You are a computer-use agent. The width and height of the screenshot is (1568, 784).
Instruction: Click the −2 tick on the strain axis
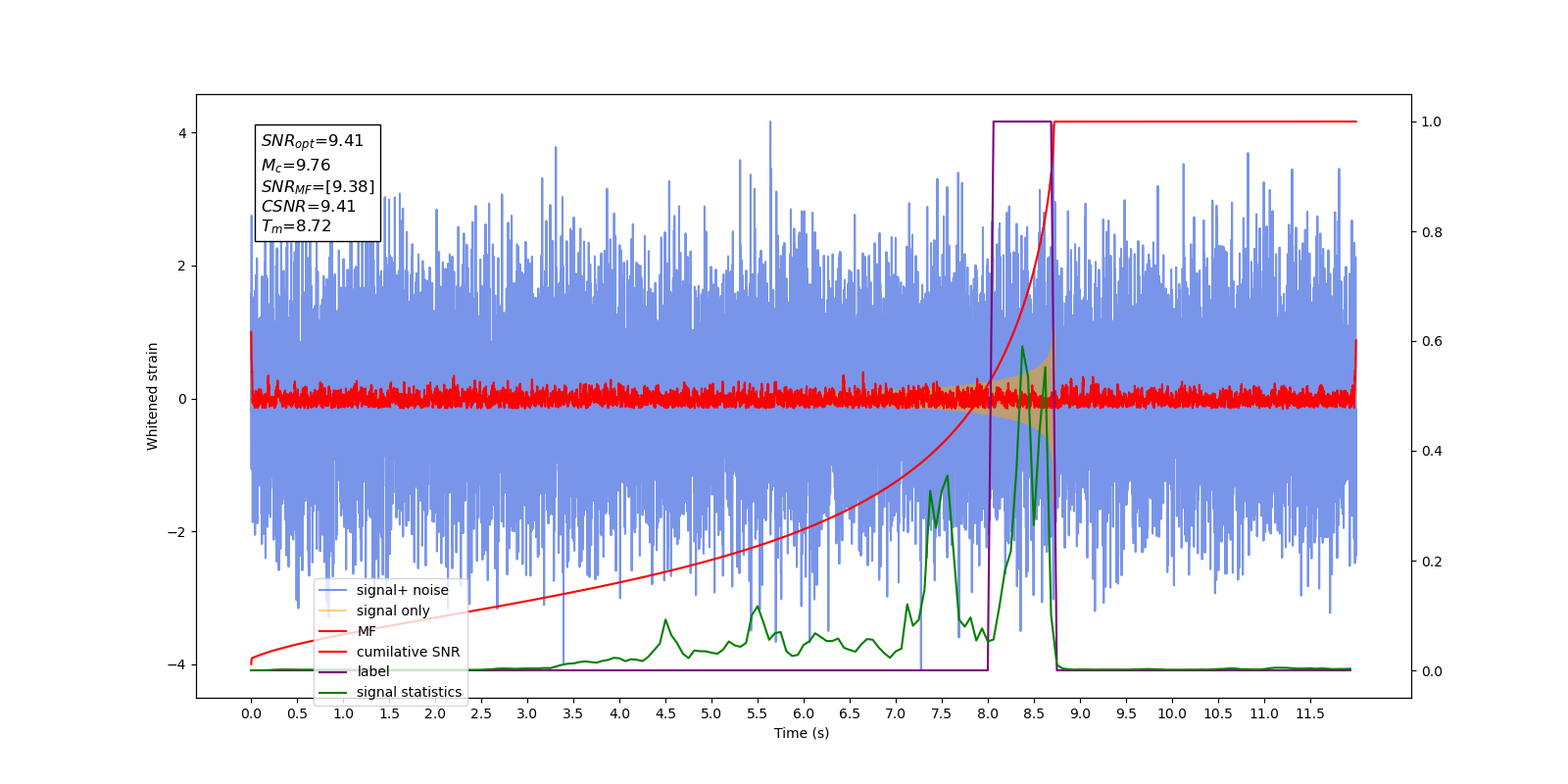178,532
